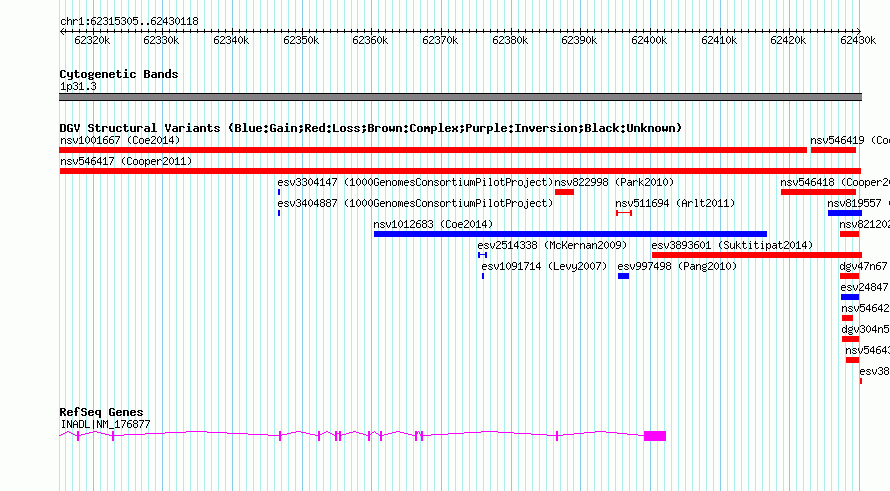Open the esv997498 (Pang2010) label
Viewport: 890px width, 491px height.
pyautogui.click(x=677, y=266)
